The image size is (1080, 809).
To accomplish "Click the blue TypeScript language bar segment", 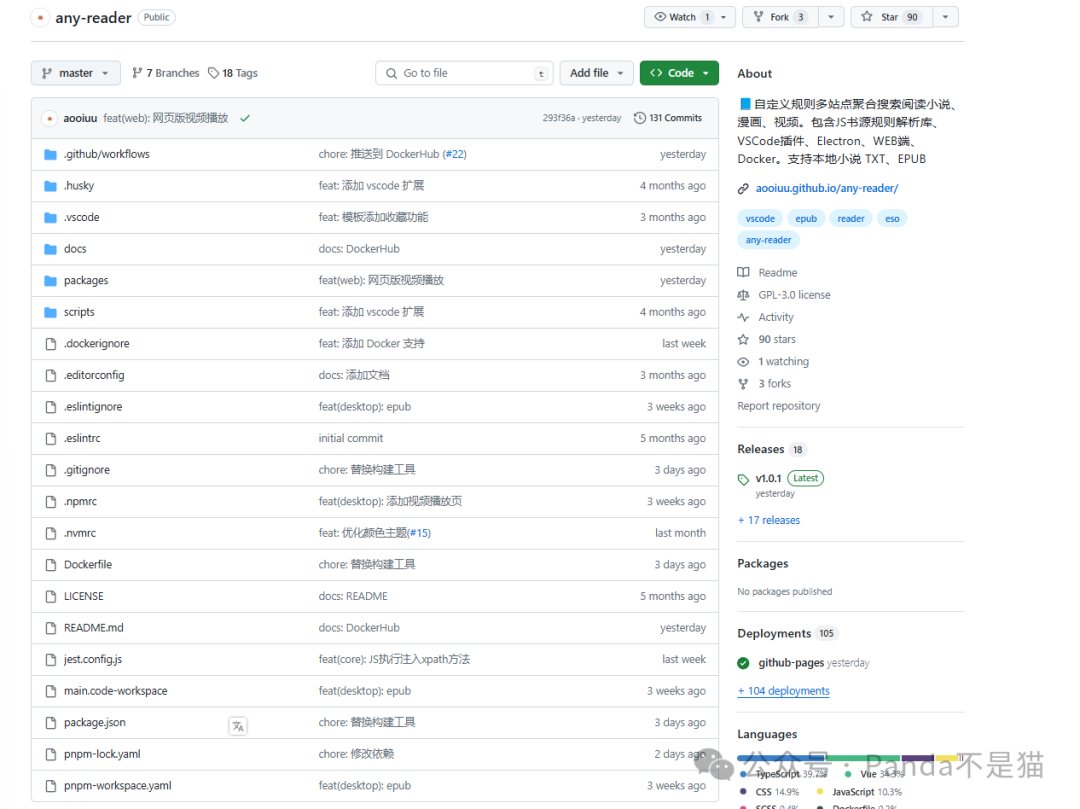I will 781,757.
